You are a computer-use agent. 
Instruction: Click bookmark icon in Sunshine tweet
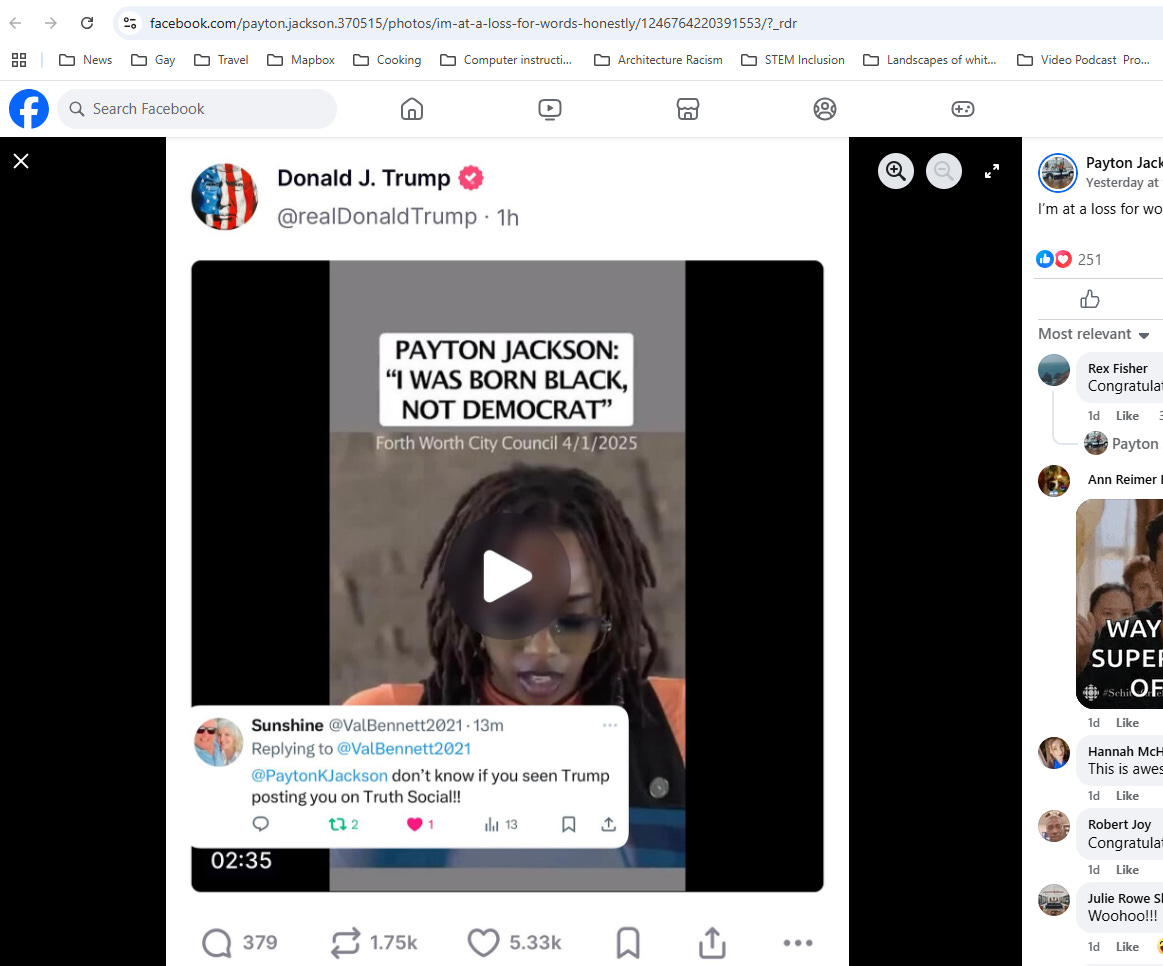569,824
